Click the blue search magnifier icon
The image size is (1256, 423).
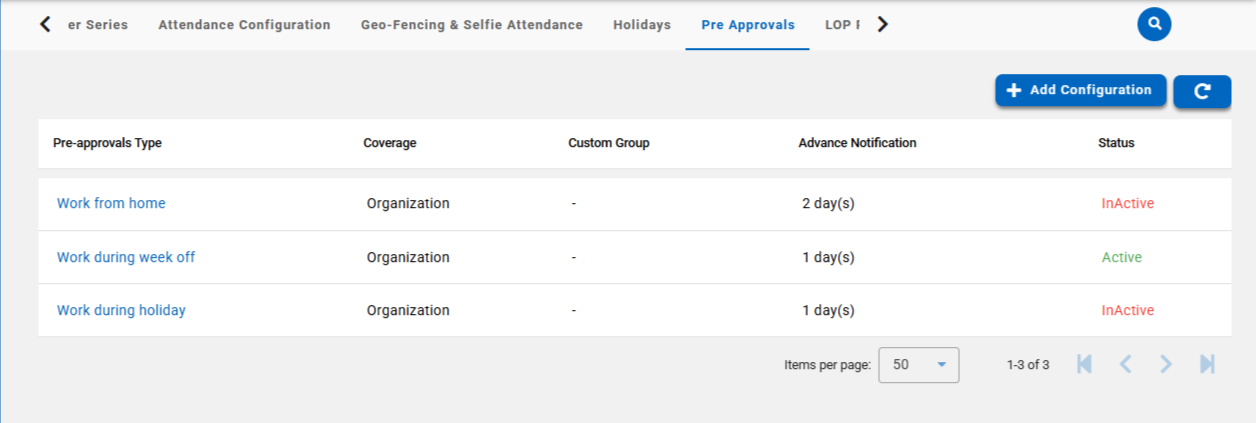click(1154, 24)
